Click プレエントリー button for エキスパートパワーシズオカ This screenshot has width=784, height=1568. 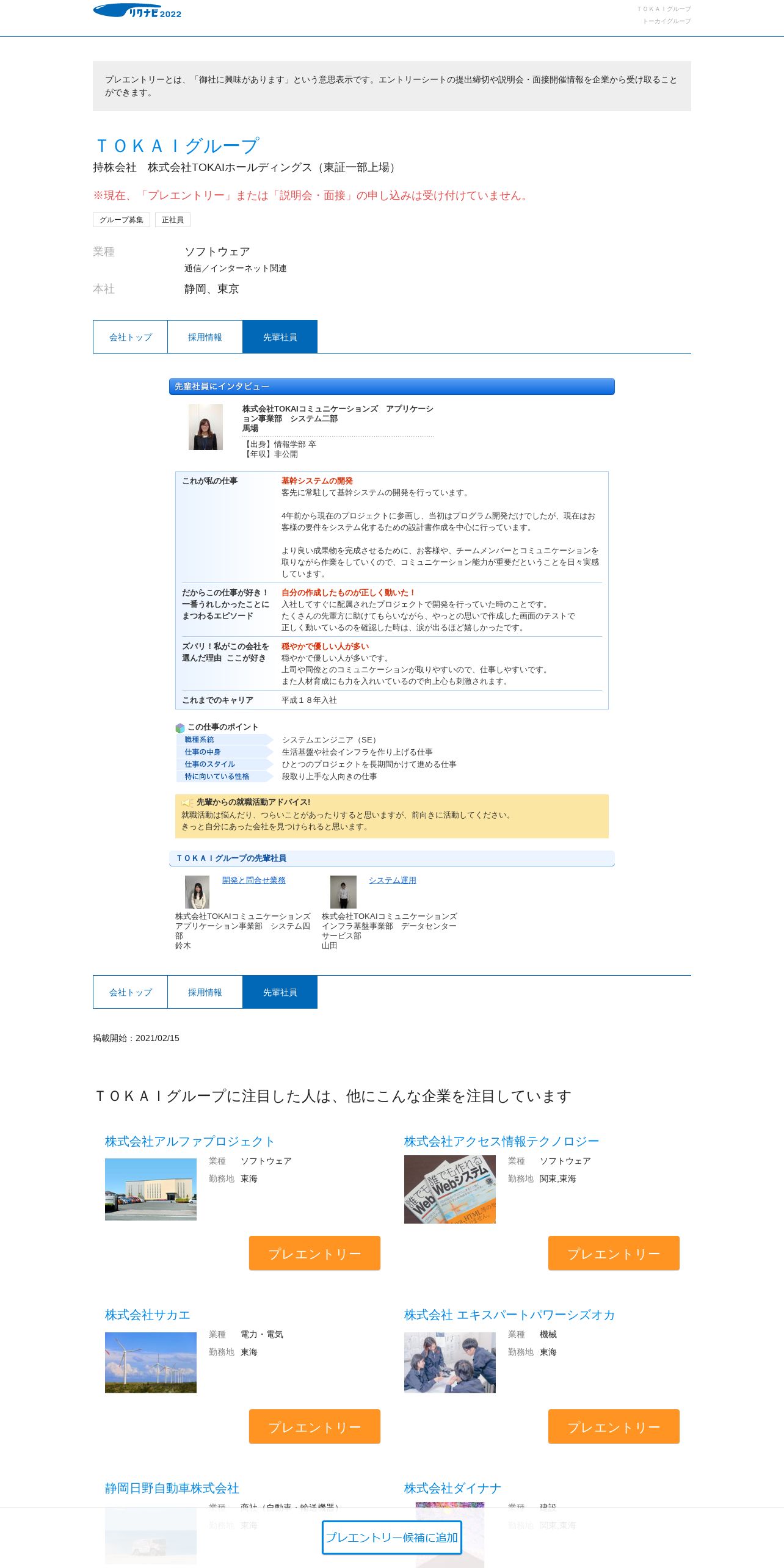pyautogui.click(x=614, y=1426)
